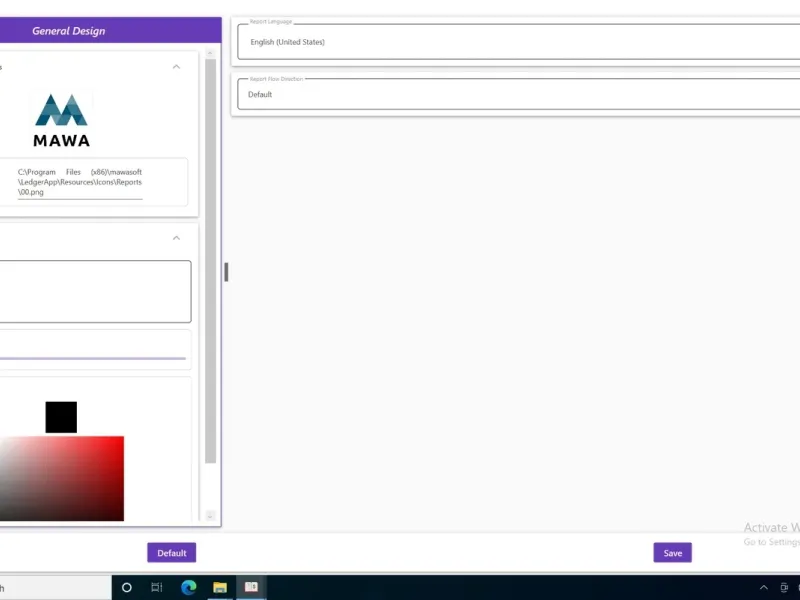
Task: Click the Cortana circle icon
Action: point(127,587)
